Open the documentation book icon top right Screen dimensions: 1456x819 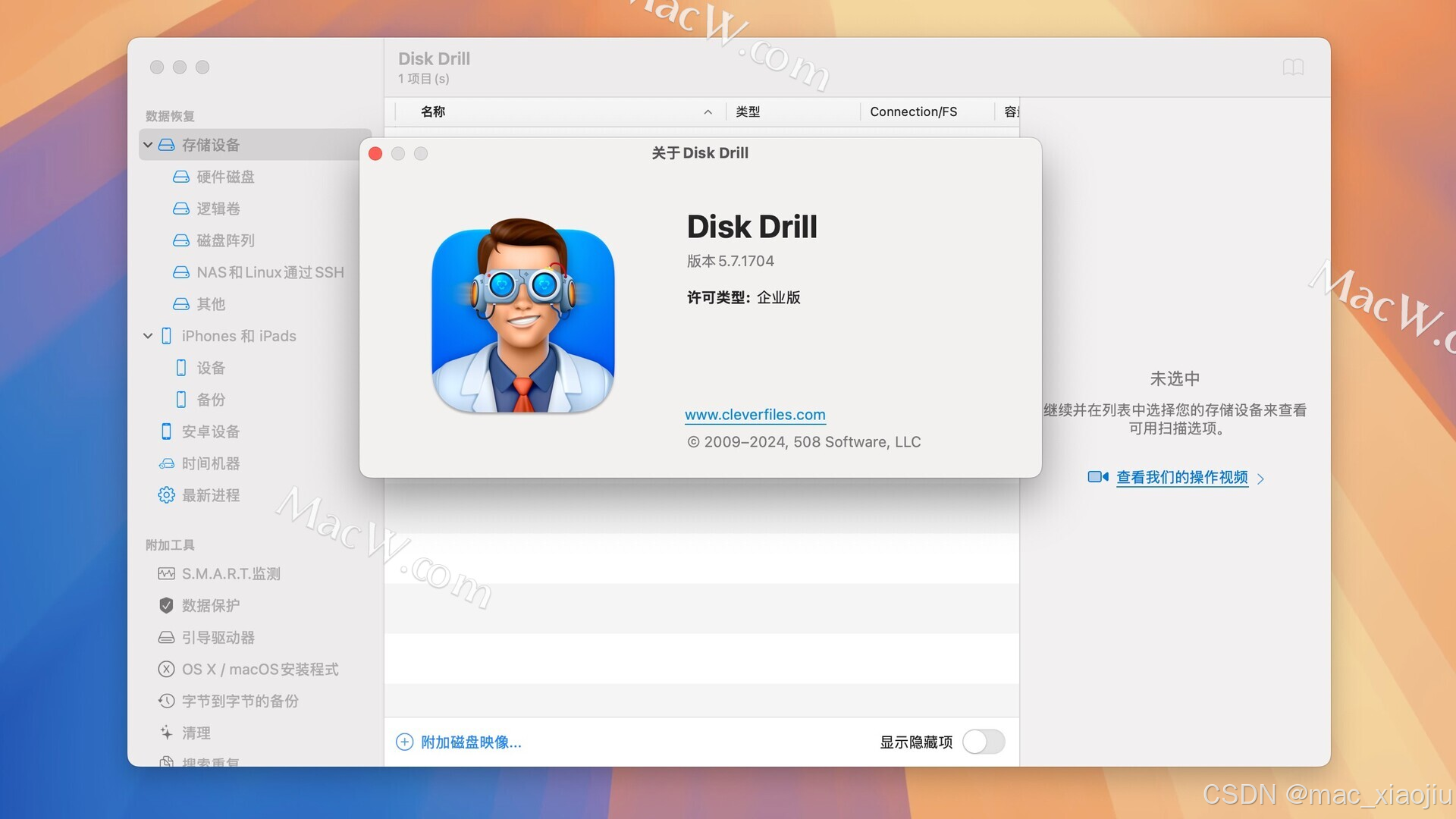[1294, 67]
